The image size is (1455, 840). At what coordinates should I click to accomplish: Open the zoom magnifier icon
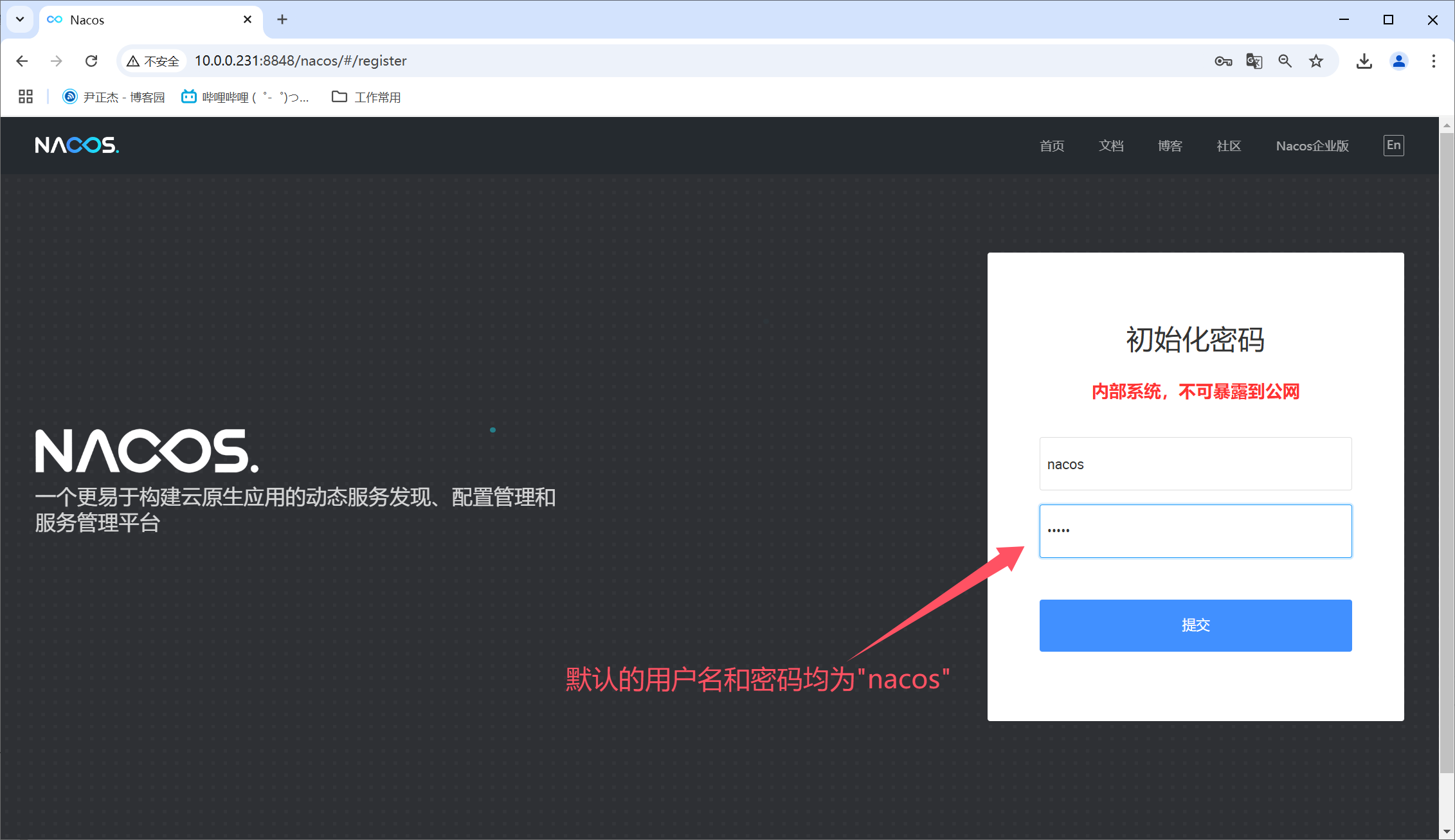pyautogui.click(x=1285, y=61)
